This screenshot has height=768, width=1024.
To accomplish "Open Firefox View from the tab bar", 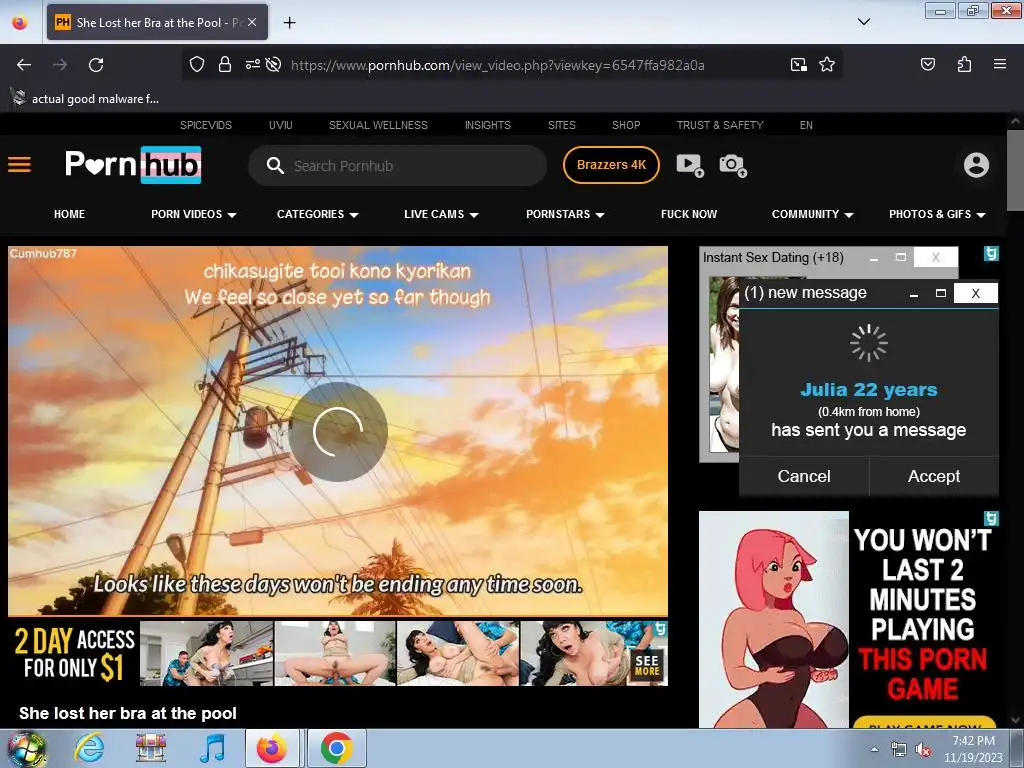I will (x=20, y=22).
